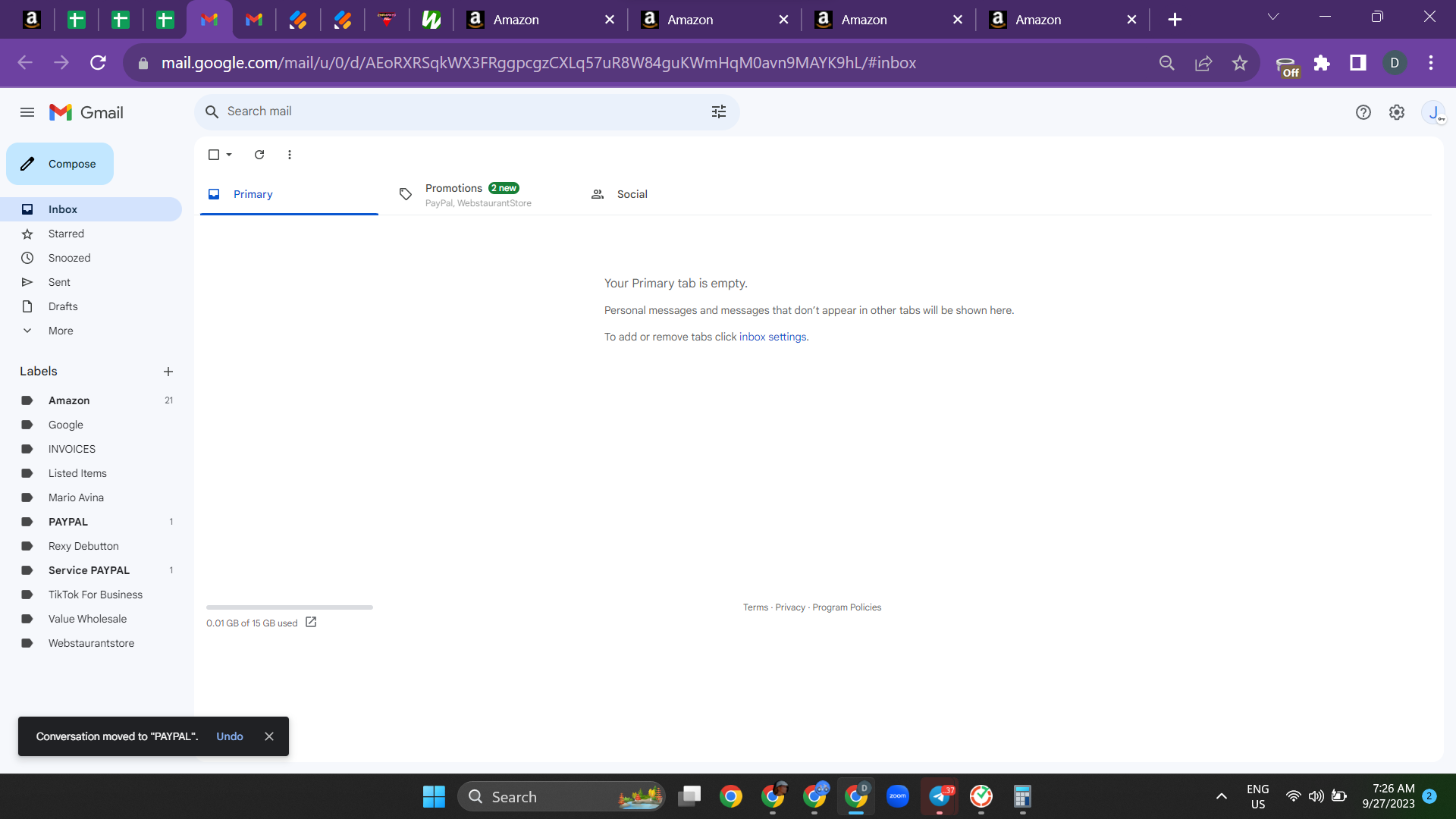Open the Terms link

tap(755, 607)
